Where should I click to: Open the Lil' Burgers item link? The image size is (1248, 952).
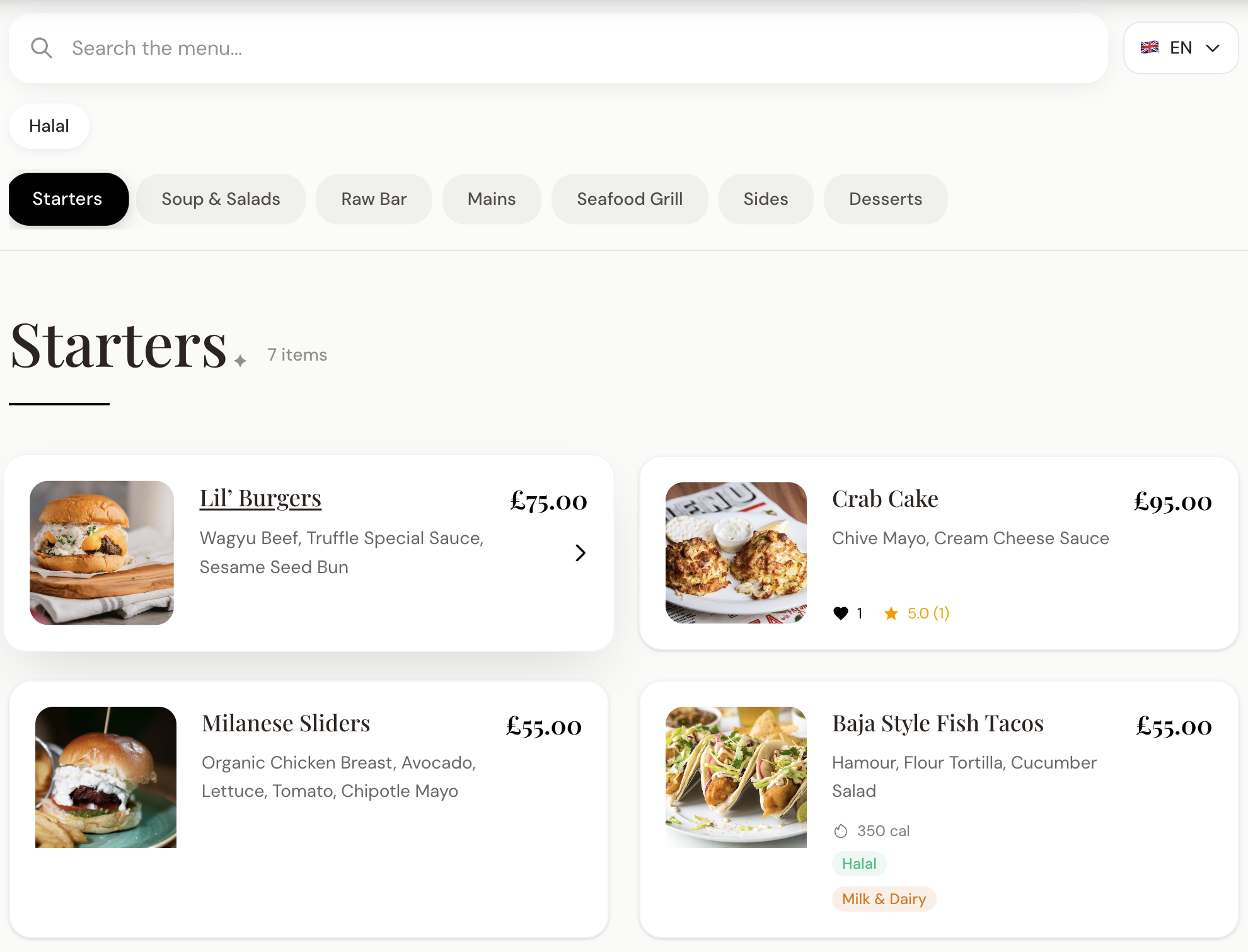[260, 497]
